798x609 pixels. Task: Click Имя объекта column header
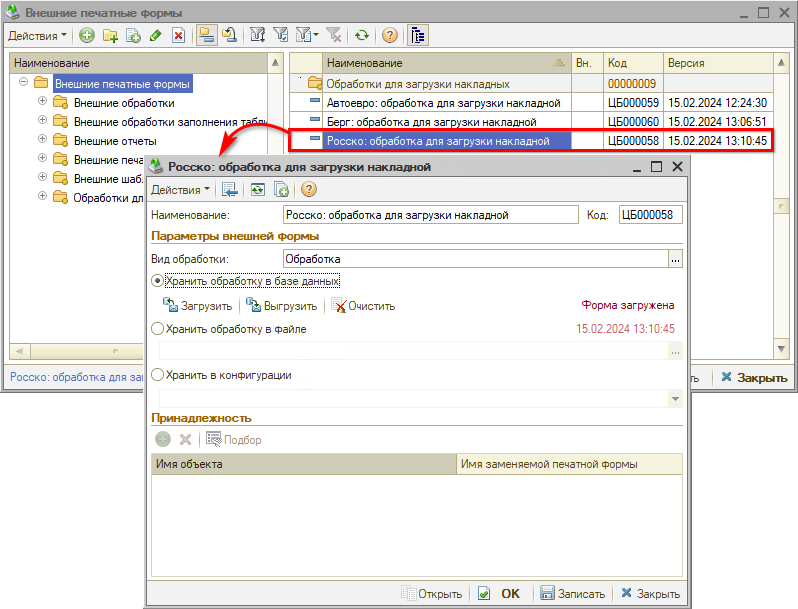[x=304, y=464]
